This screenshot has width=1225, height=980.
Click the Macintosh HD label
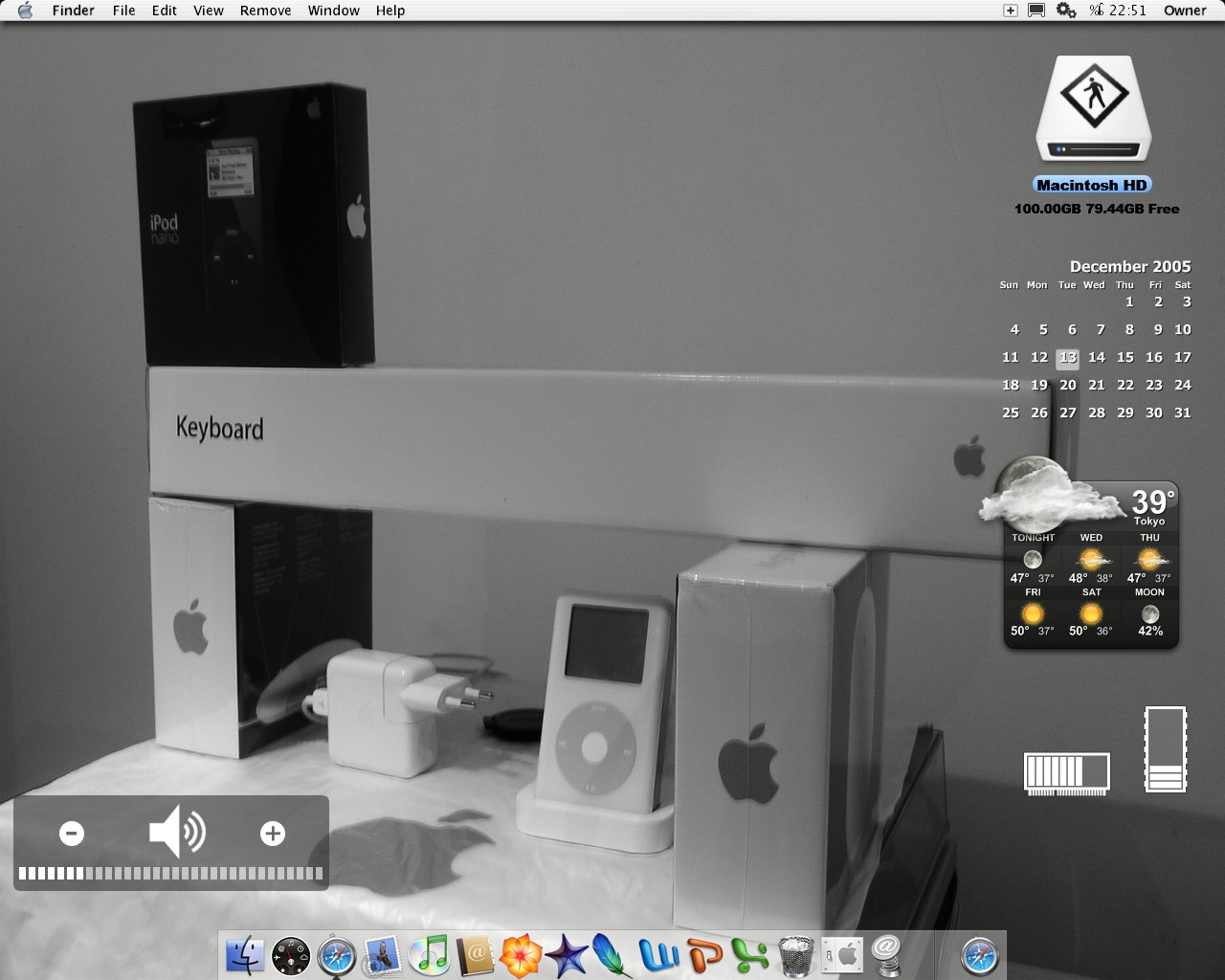(1092, 185)
